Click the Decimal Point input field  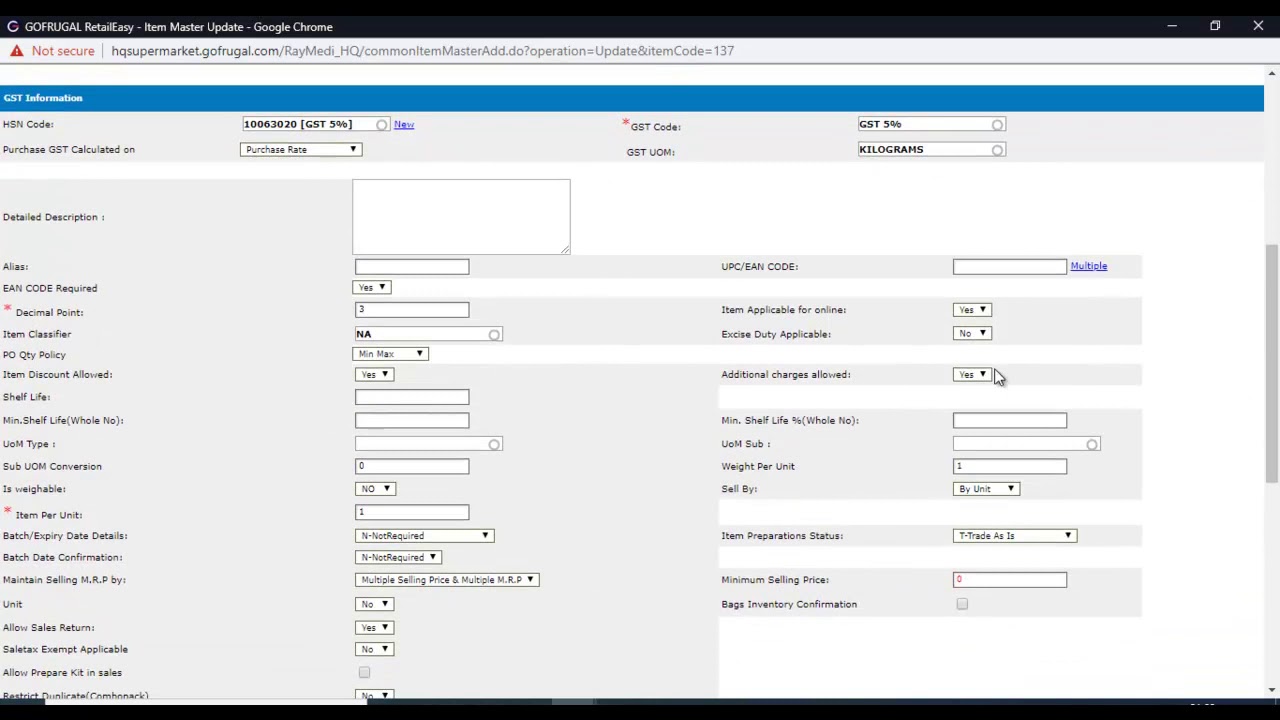click(412, 310)
